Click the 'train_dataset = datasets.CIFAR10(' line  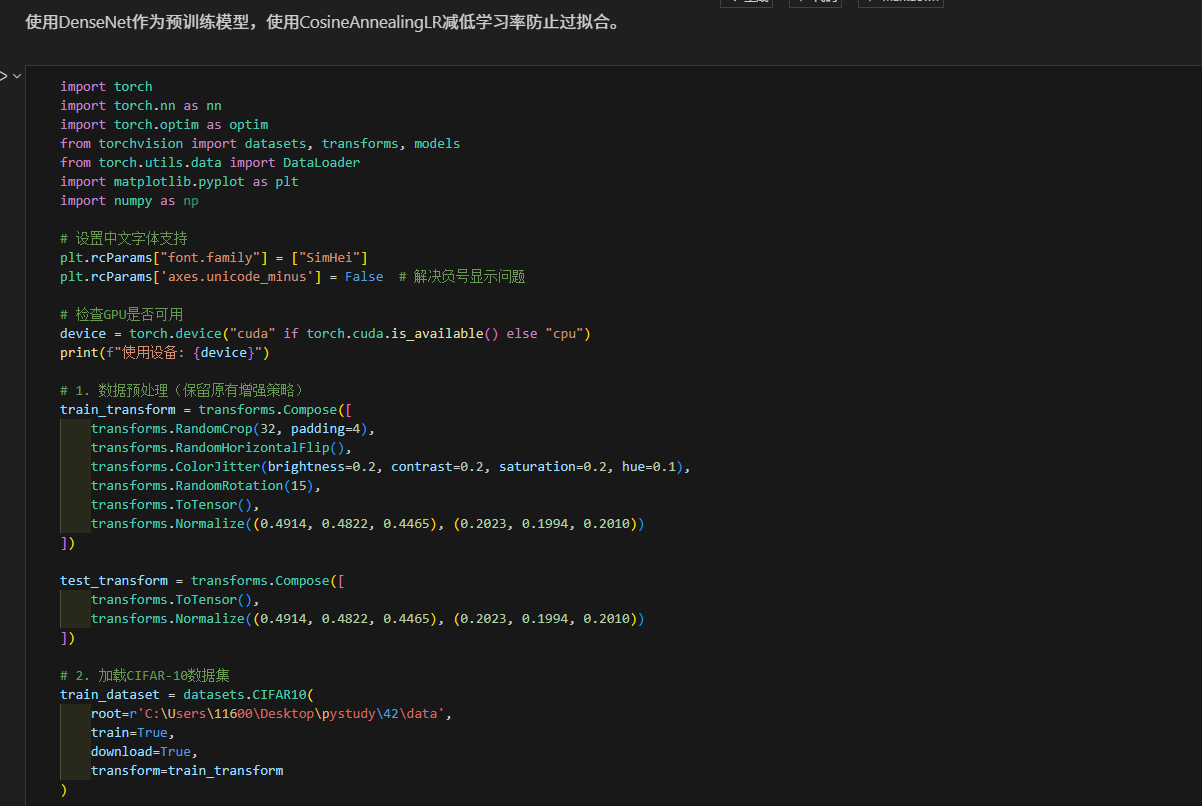point(187,694)
